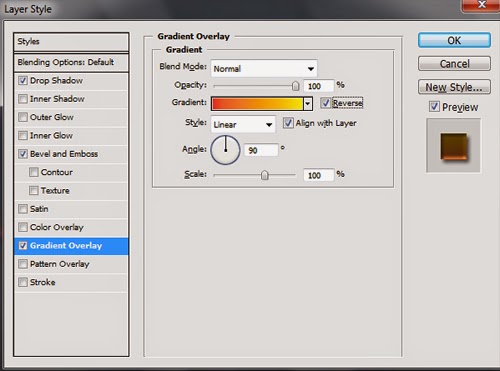Toggle the Reverse checkbox
This screenshot has height=371, width=500.
tap(326, 103)
